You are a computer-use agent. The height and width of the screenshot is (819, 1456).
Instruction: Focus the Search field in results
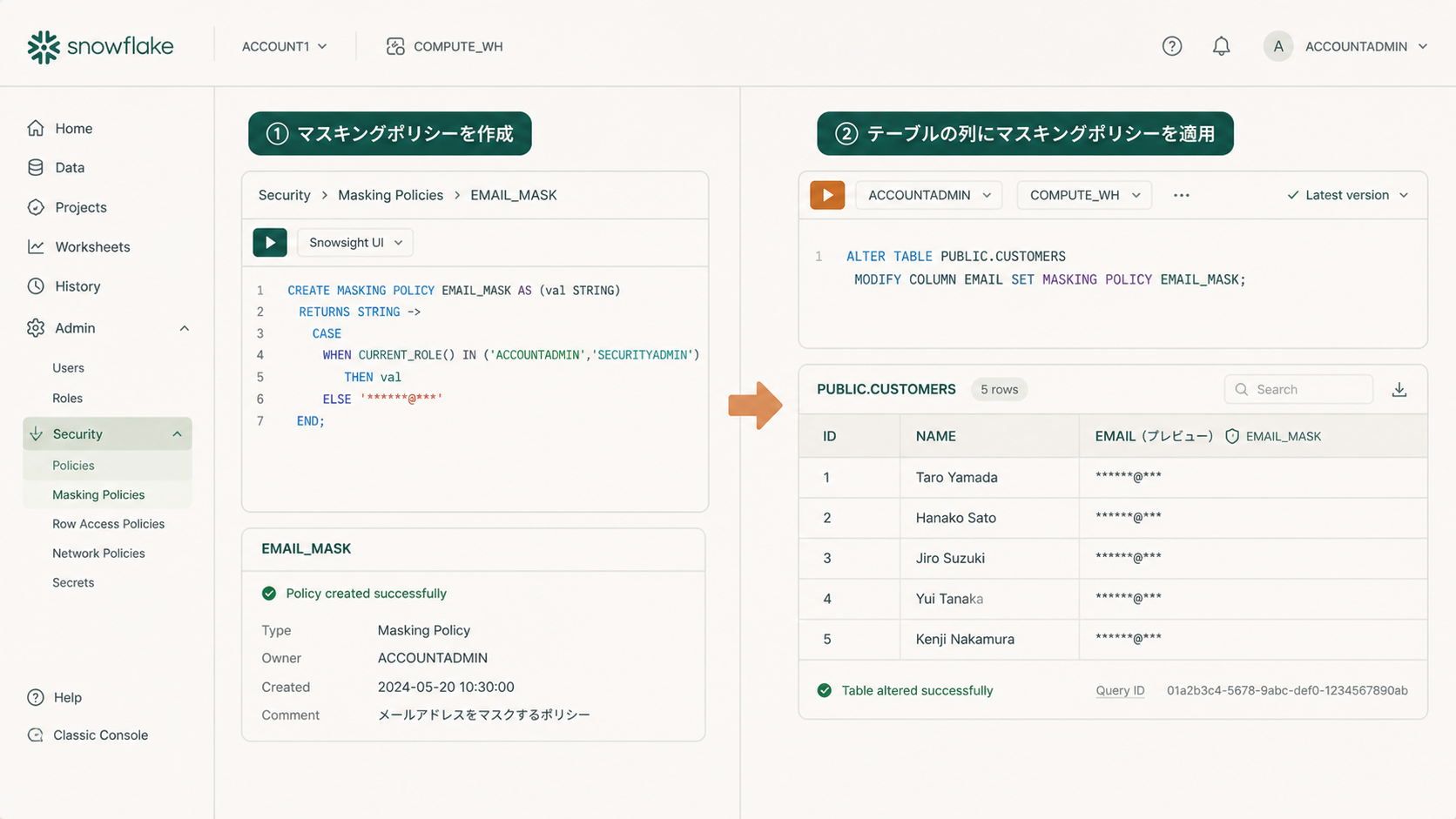(x=1298, y=389)
